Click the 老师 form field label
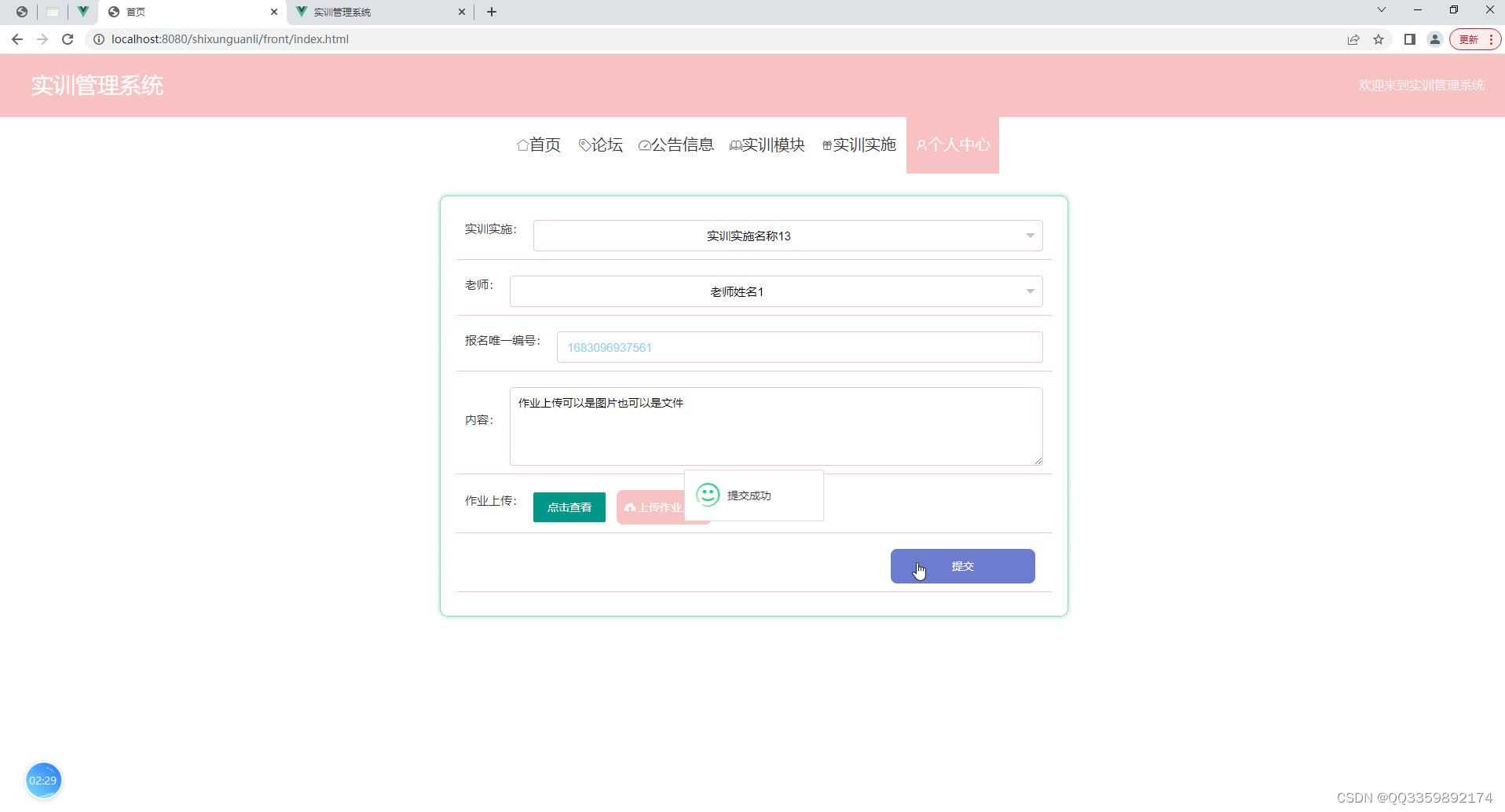The height and width of the screenshot is (812, 1505). [479, 284]
